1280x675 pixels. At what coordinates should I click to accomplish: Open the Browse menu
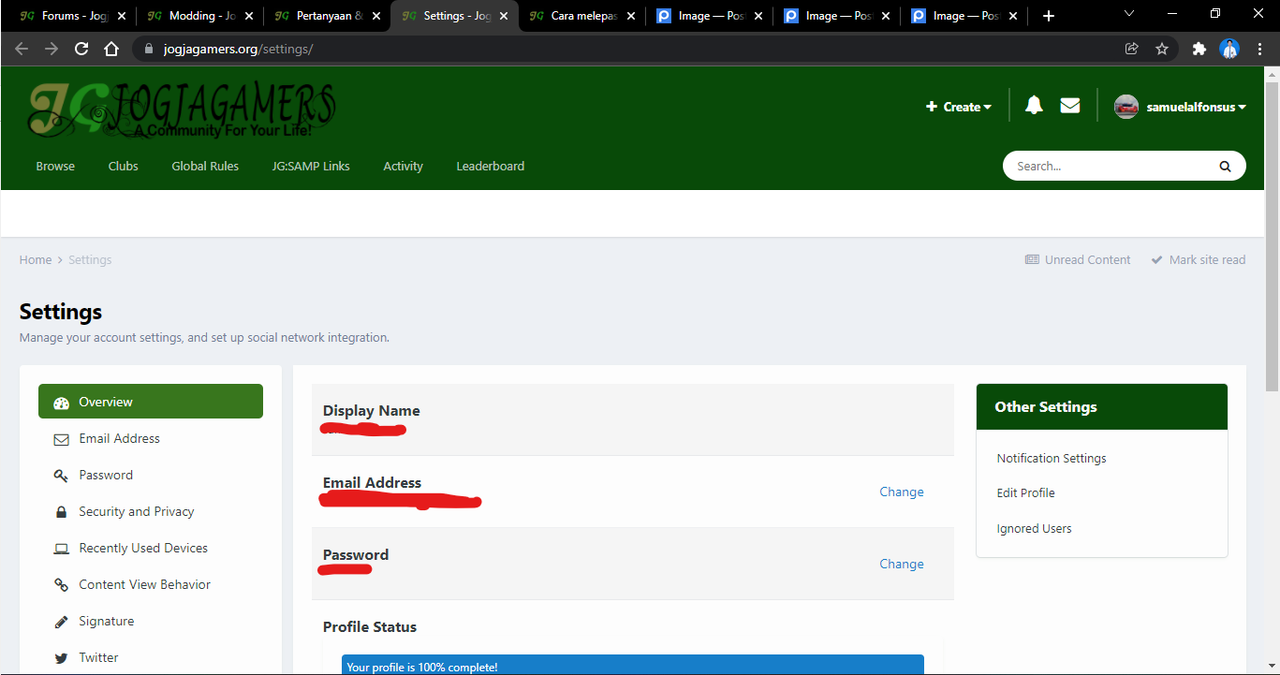pyautogui.click(x=55, y=166)
